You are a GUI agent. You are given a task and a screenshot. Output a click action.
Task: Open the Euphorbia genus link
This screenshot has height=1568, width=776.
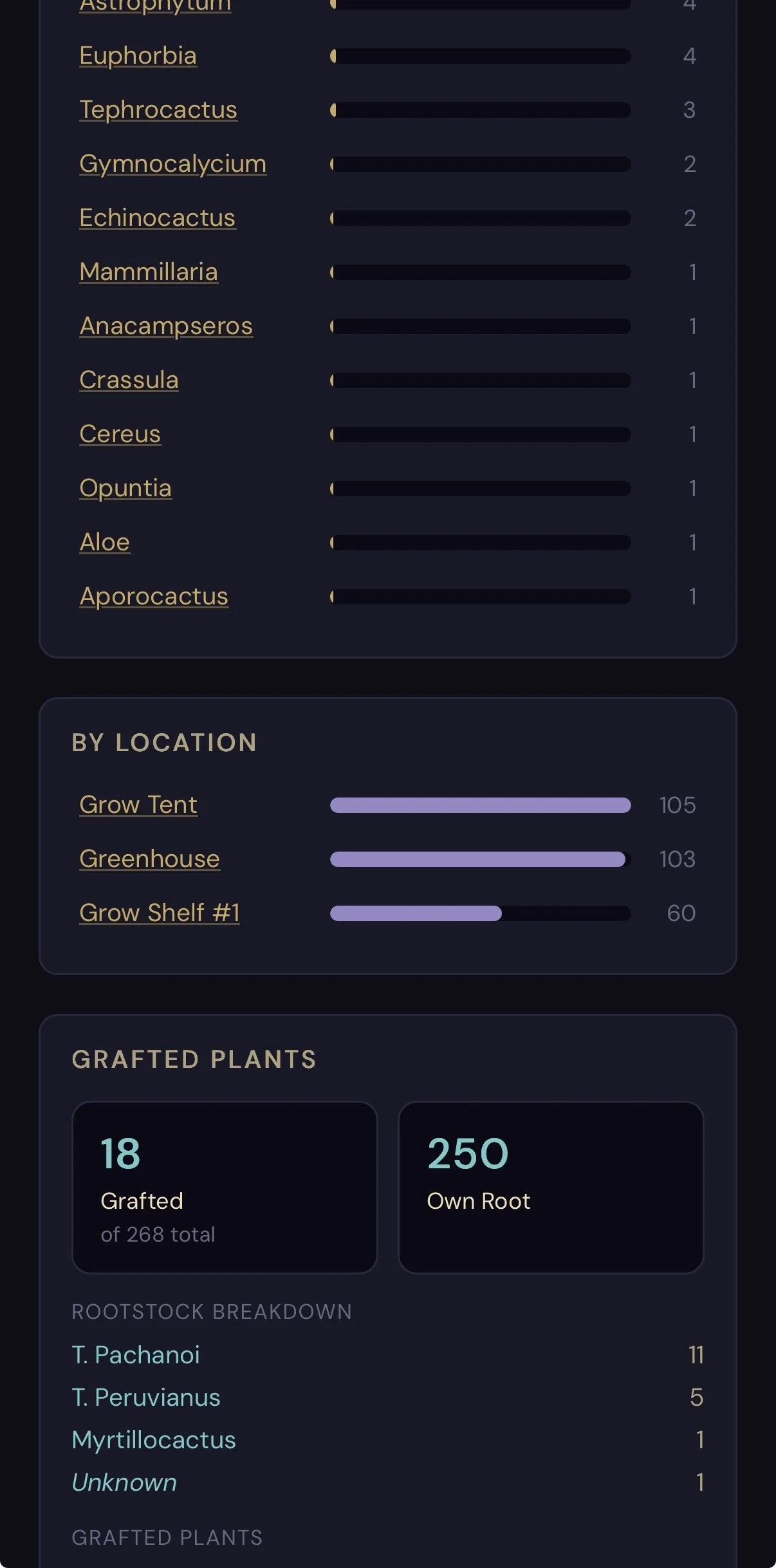[x=138, y=56]
